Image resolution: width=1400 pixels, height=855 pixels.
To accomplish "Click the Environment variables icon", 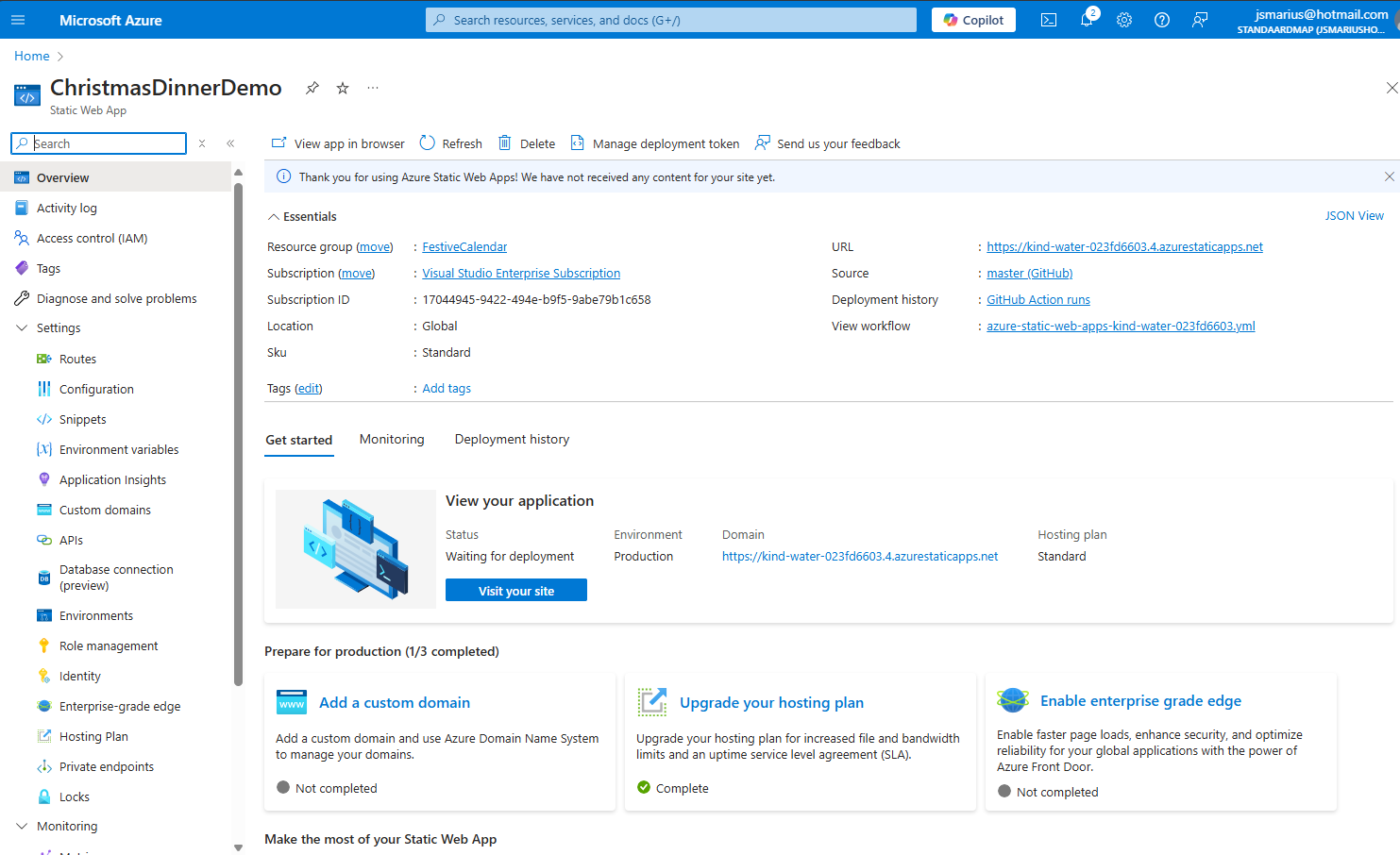I will (x=44, y=449).
